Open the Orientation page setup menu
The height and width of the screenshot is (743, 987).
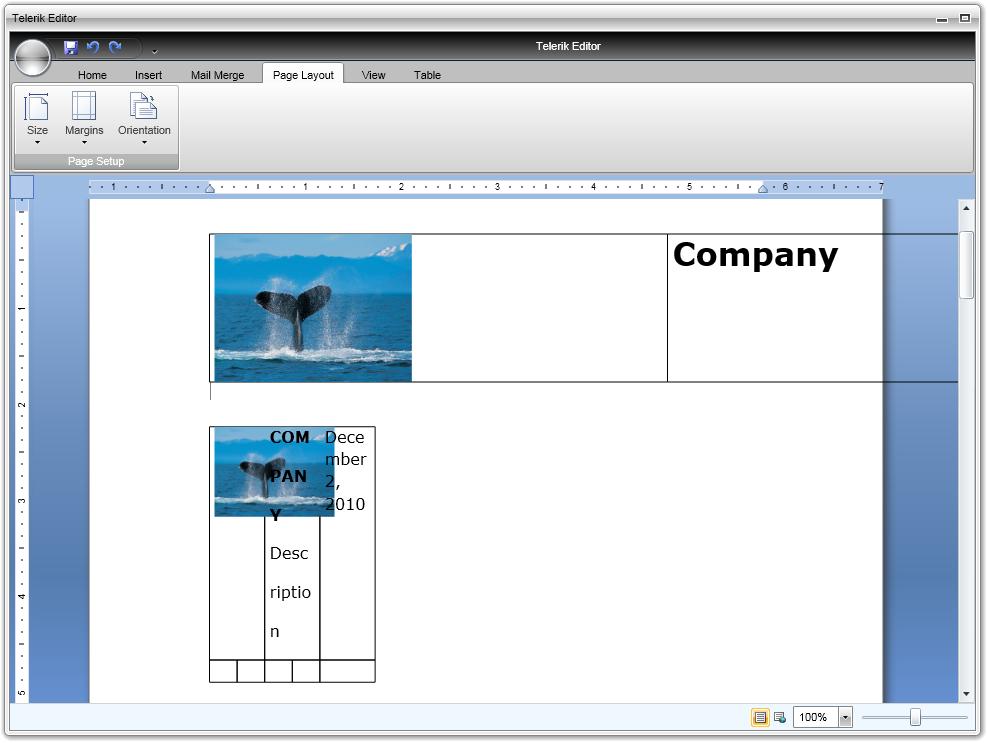(x=144, y=119)
